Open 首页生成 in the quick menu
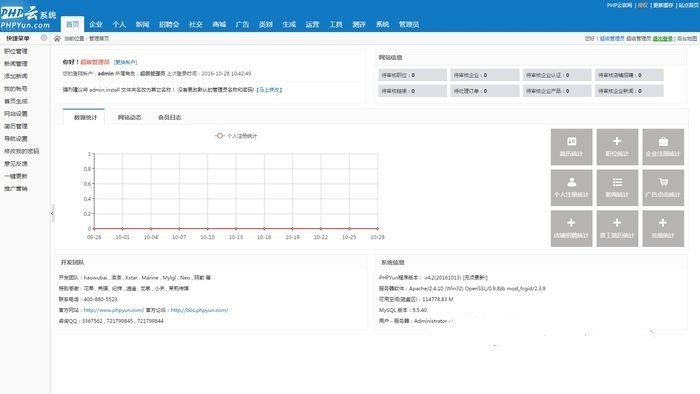The width and height of the screenshot is (700, 394). [x=16, y=101]
